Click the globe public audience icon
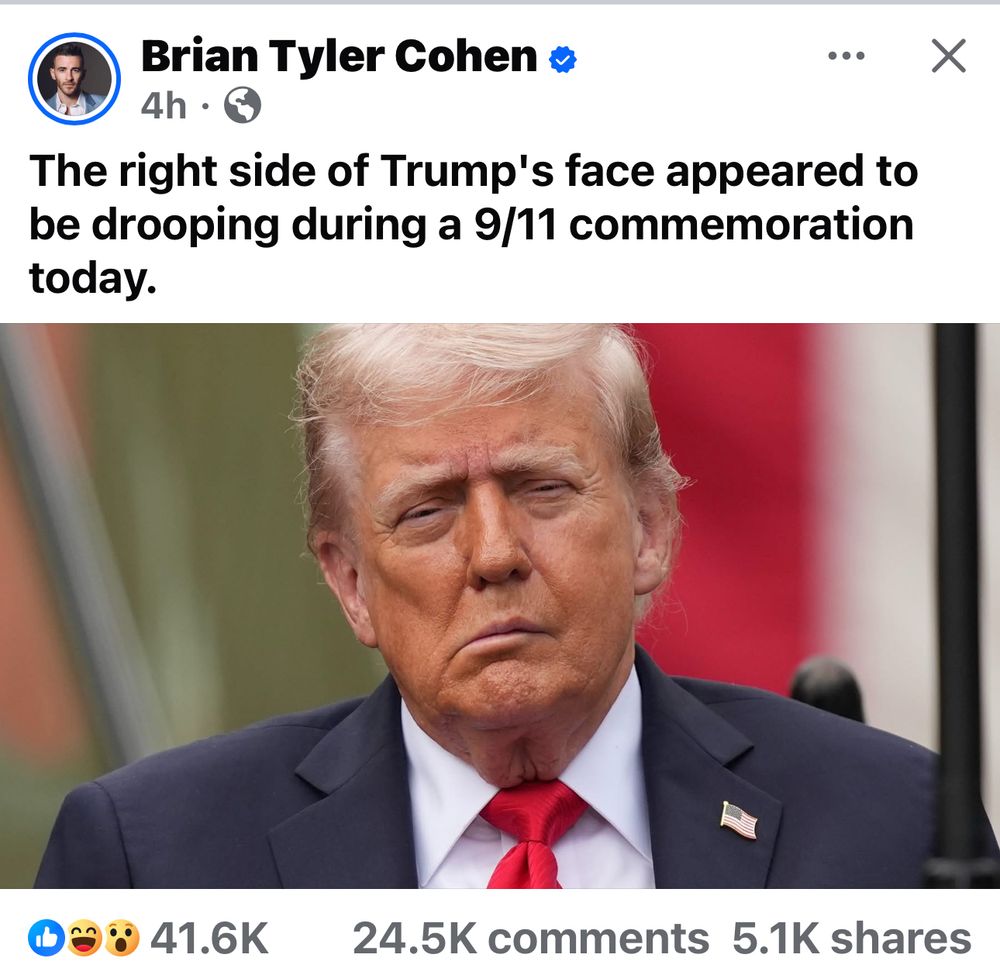The width and height of the screenshot is (1000, 964). (242, 105)
